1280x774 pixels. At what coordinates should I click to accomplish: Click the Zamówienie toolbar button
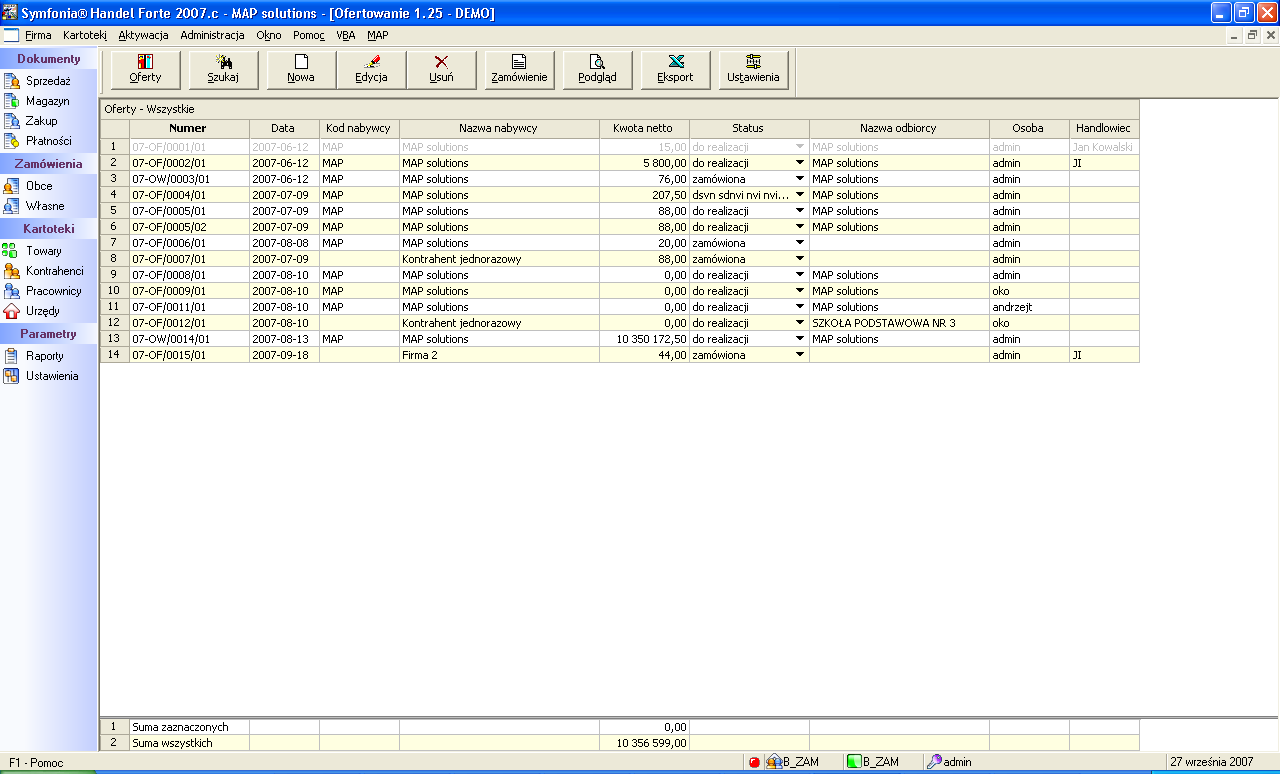pos(520,70)
